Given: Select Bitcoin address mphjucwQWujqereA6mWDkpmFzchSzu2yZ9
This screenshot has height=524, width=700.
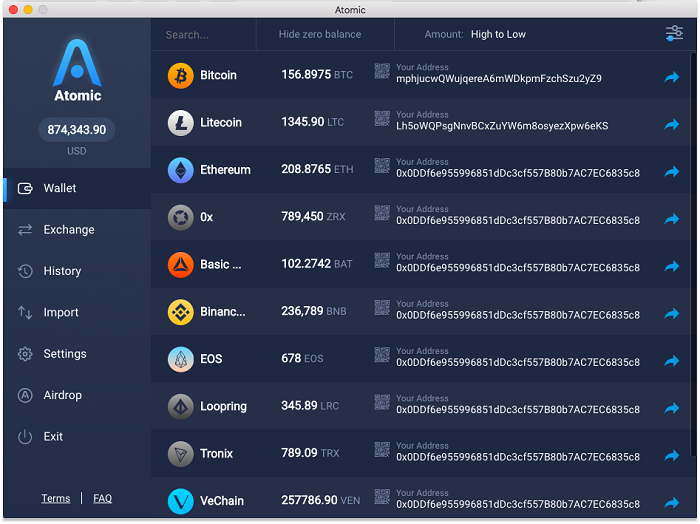Looking at the screenshot, I should point(499,79).
